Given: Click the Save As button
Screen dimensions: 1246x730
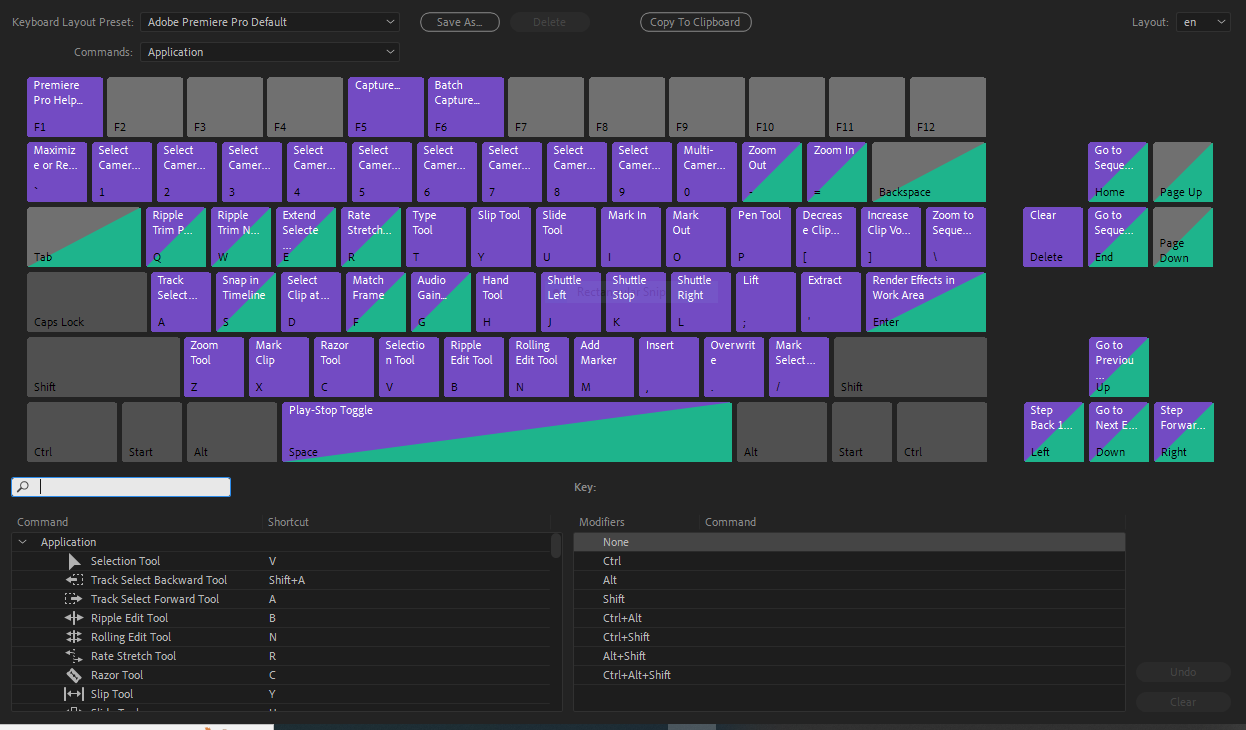Looking at the screenshot, I should click(x=460, y=22).
